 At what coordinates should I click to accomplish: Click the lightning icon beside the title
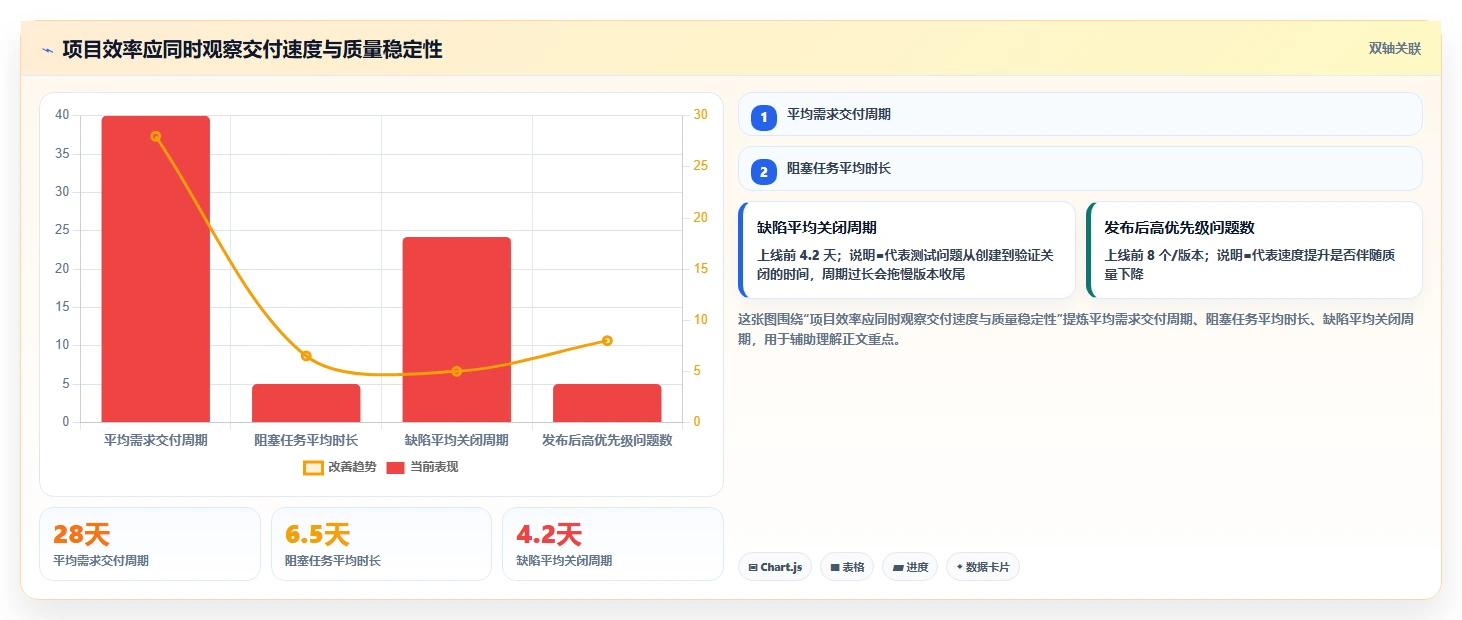[x=47, y=50]
